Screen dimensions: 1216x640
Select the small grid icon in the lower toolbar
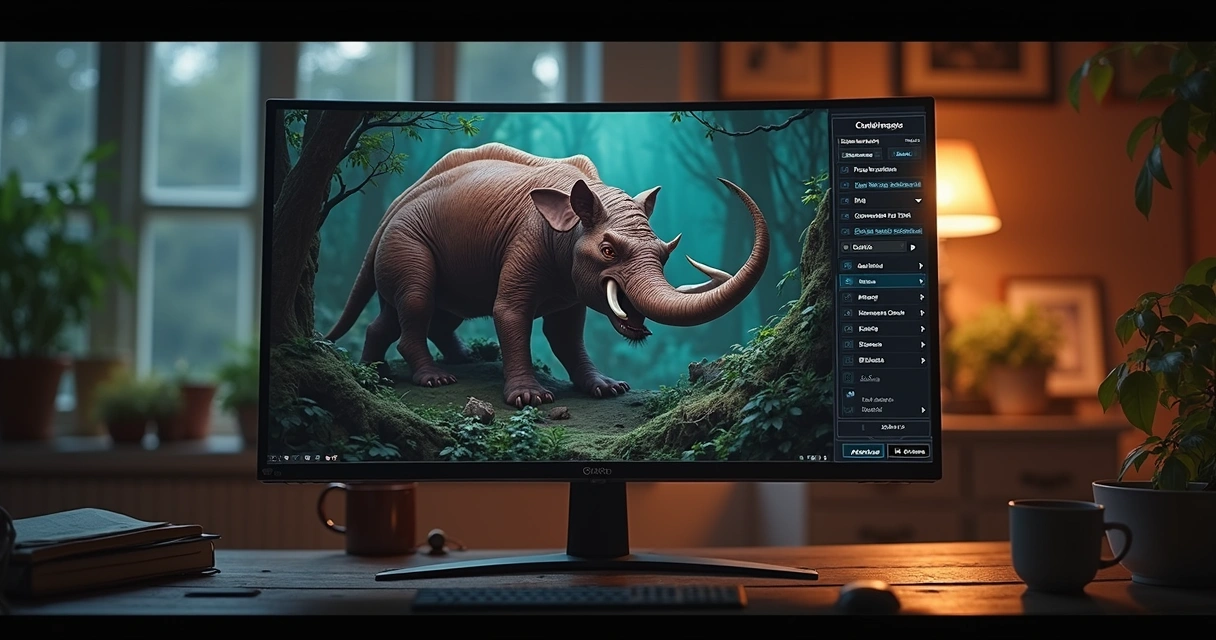pyautogui.click(x=310, y=457)
